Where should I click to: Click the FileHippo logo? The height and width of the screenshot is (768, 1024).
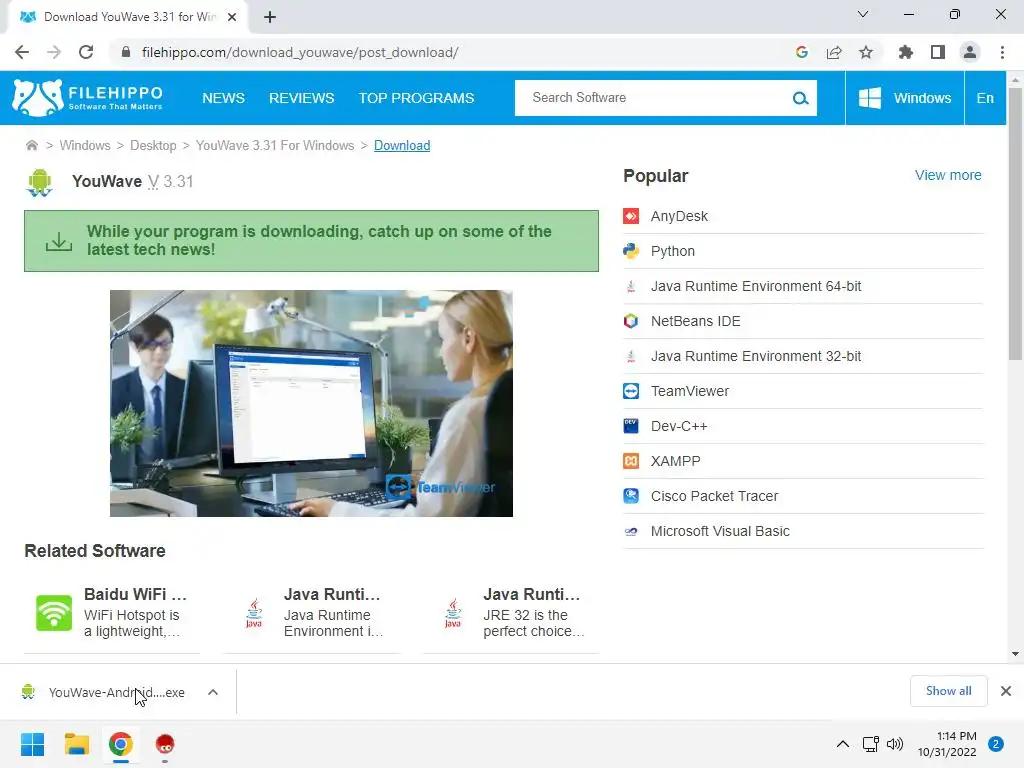click(x=88, y=98)
